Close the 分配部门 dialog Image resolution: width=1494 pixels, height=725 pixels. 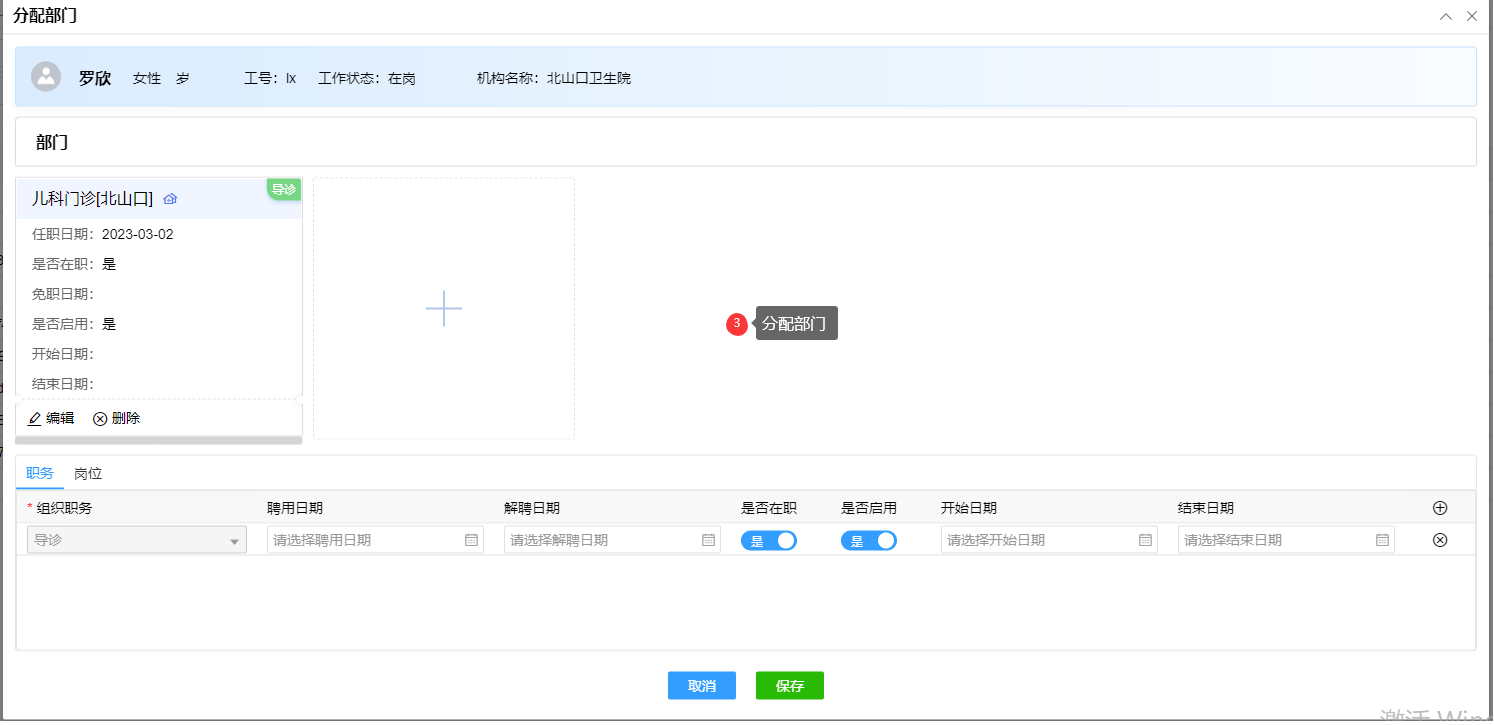click(x=1472, y=16)
